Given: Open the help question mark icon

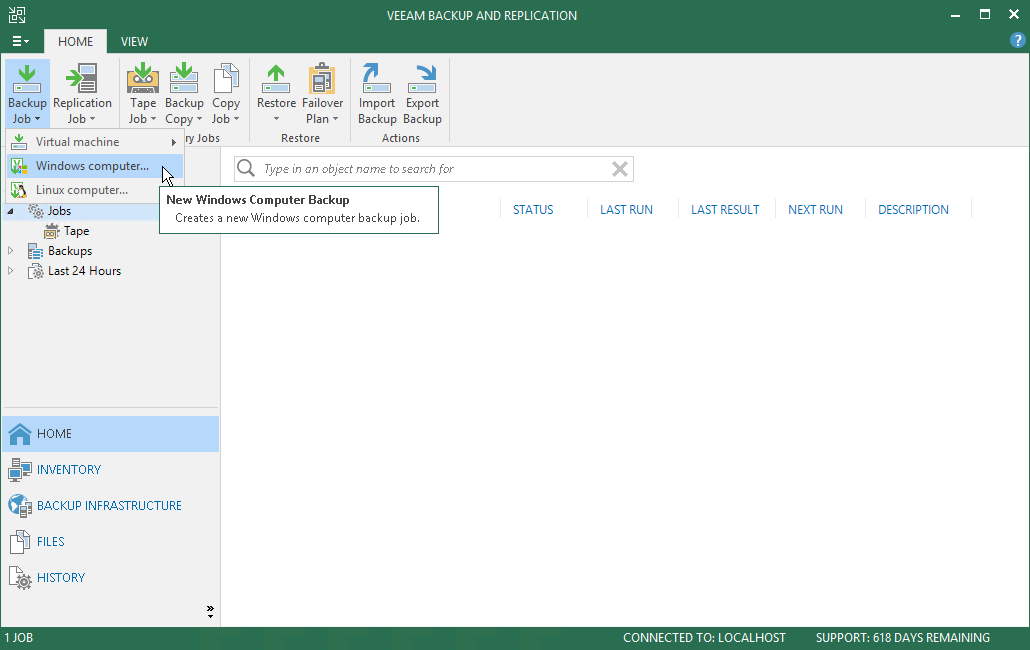Looking at the screenshot, I should click(x=1017, y=41).
